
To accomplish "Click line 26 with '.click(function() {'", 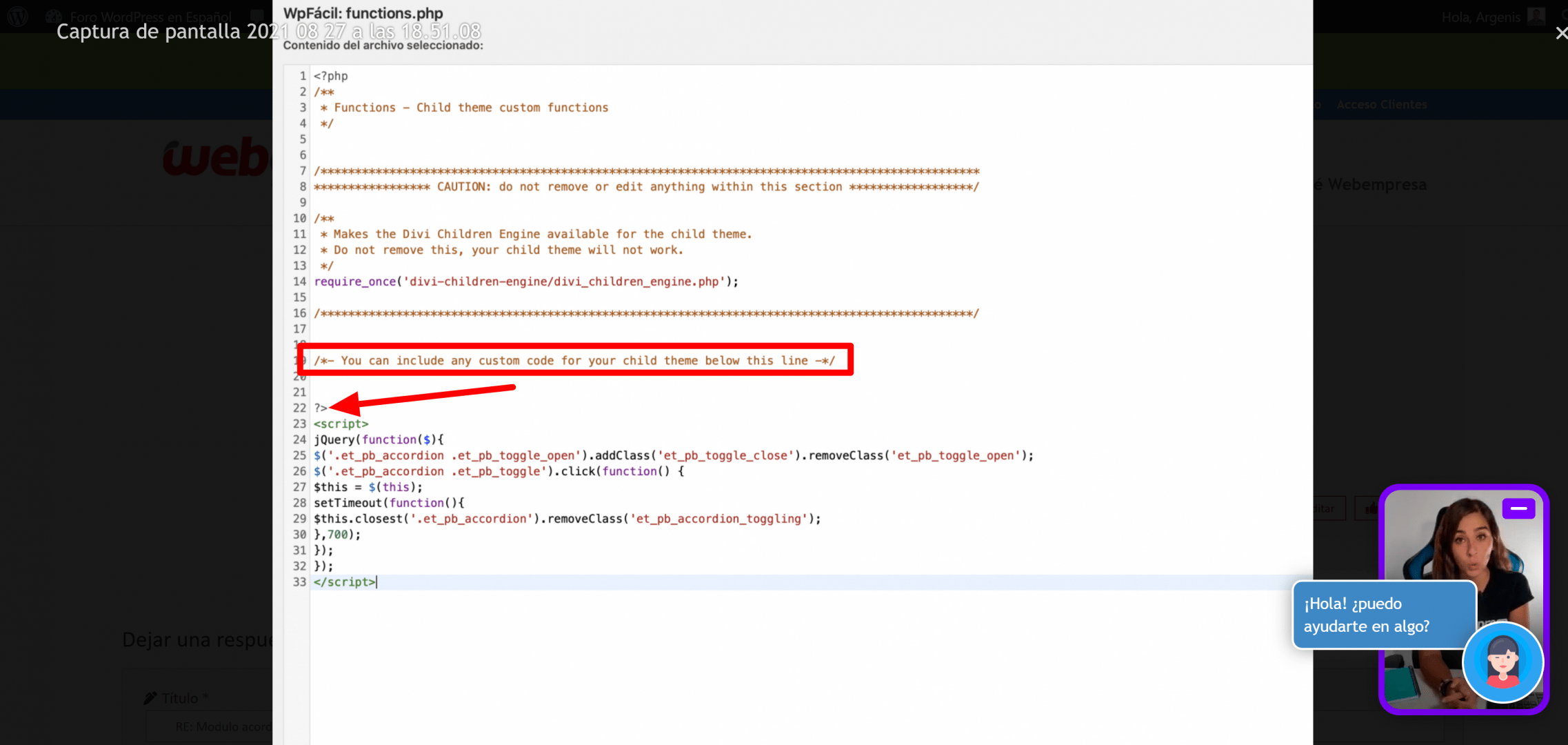I will coord(499,471).
